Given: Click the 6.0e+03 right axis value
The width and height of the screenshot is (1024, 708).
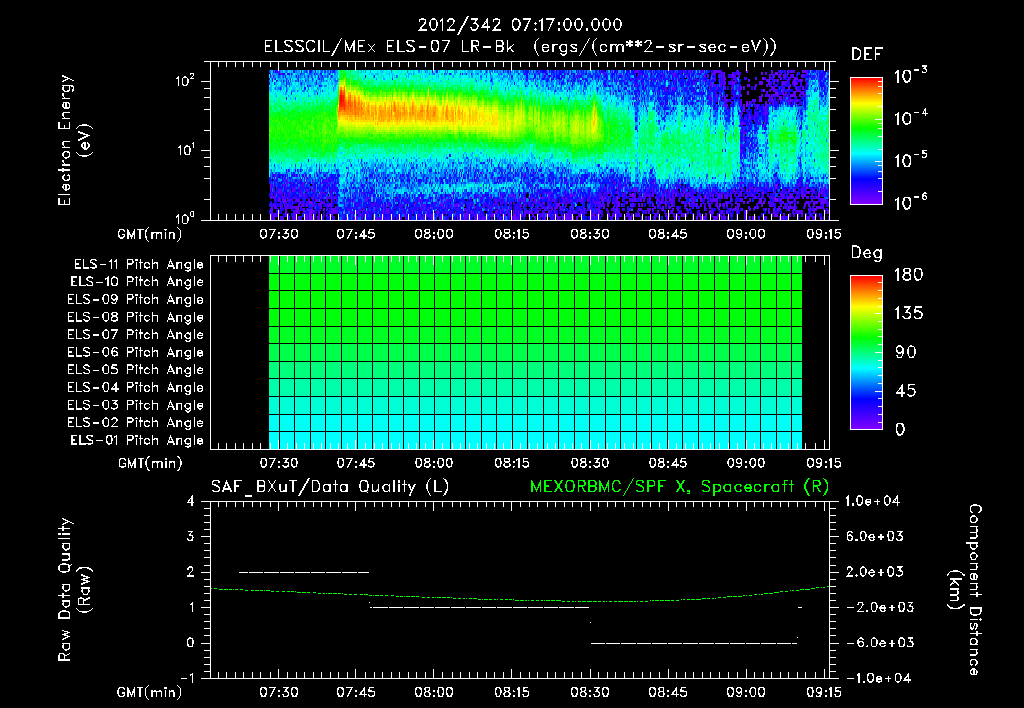Looking at the screenshot, I should (874, 537).
